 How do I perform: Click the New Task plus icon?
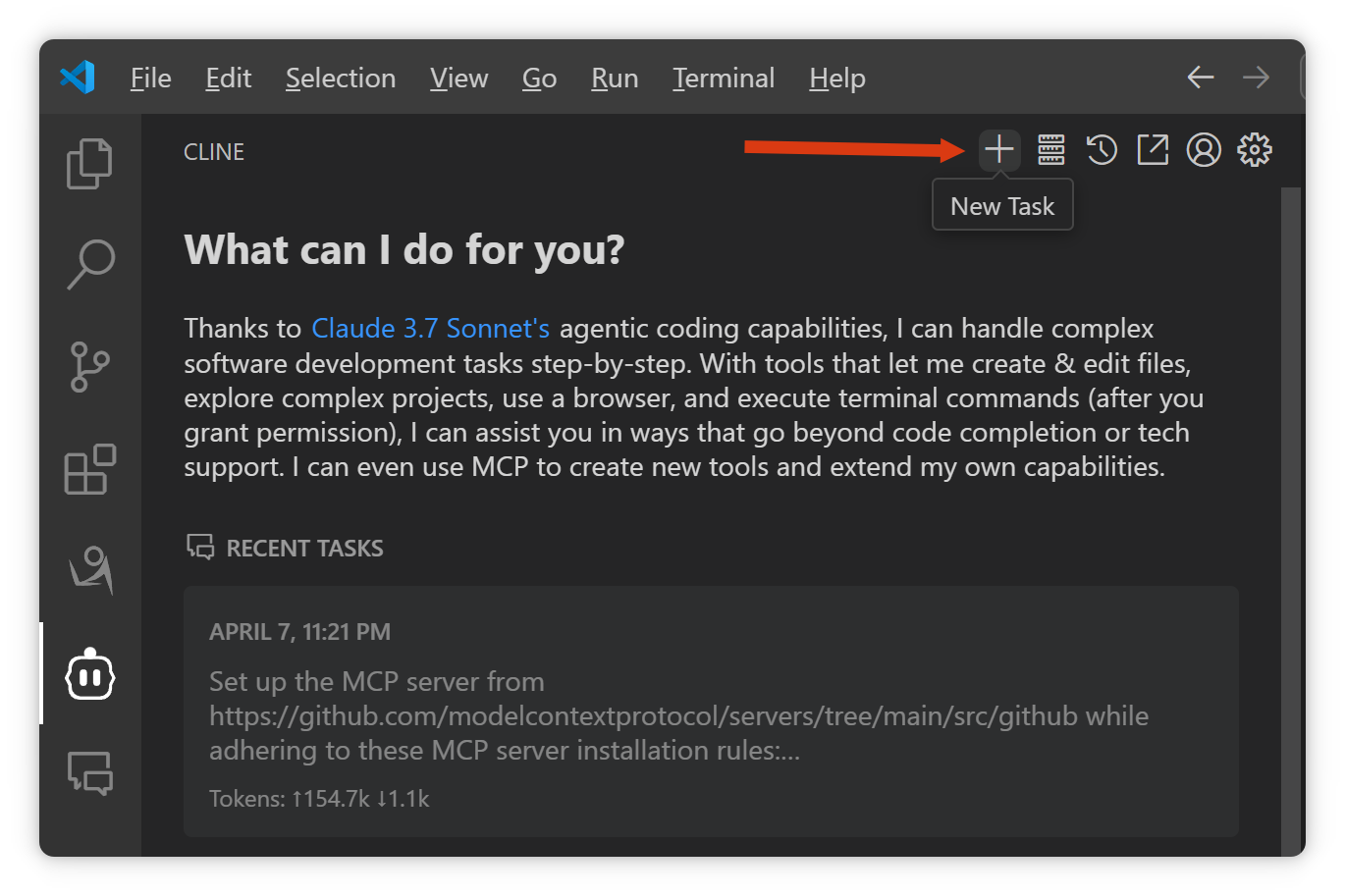coord(999,150)
